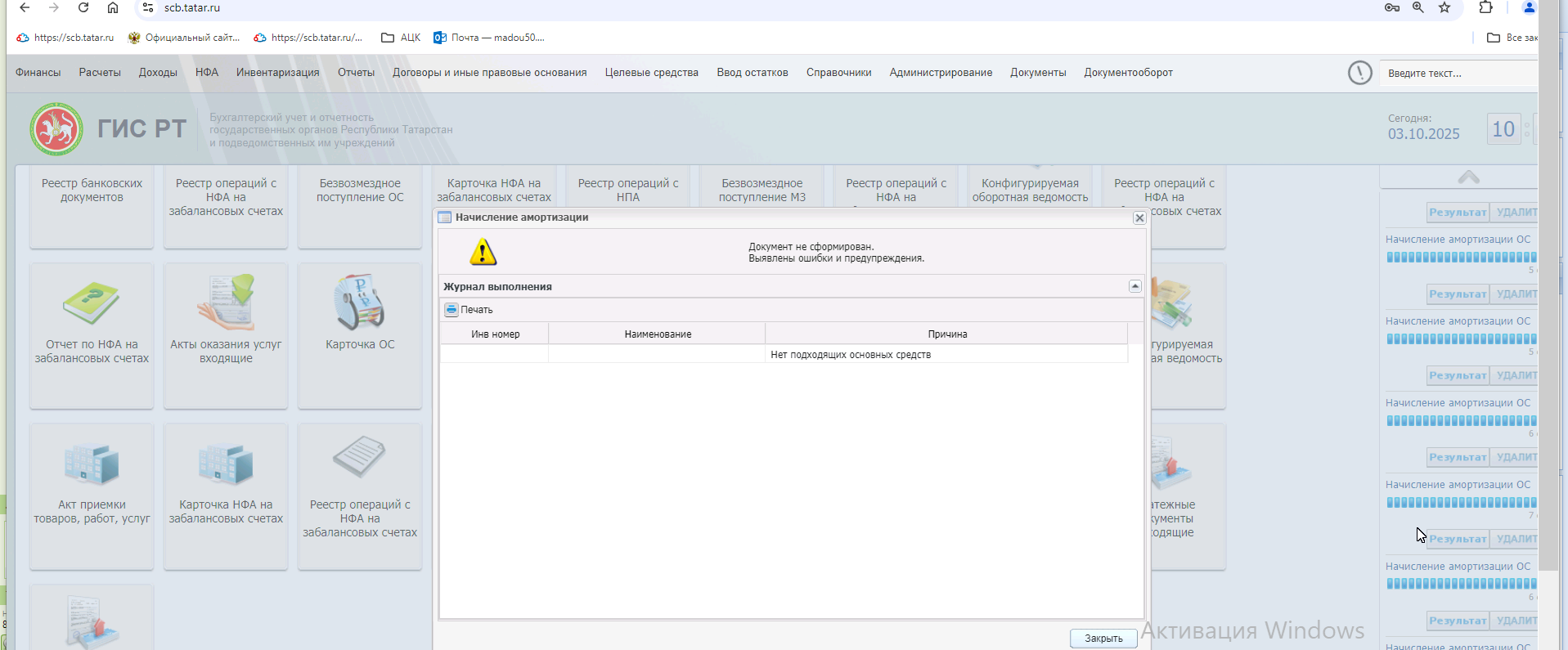Click the browser forward arrow
This screenshot has width=1568, height=650.
click(54, 8)
